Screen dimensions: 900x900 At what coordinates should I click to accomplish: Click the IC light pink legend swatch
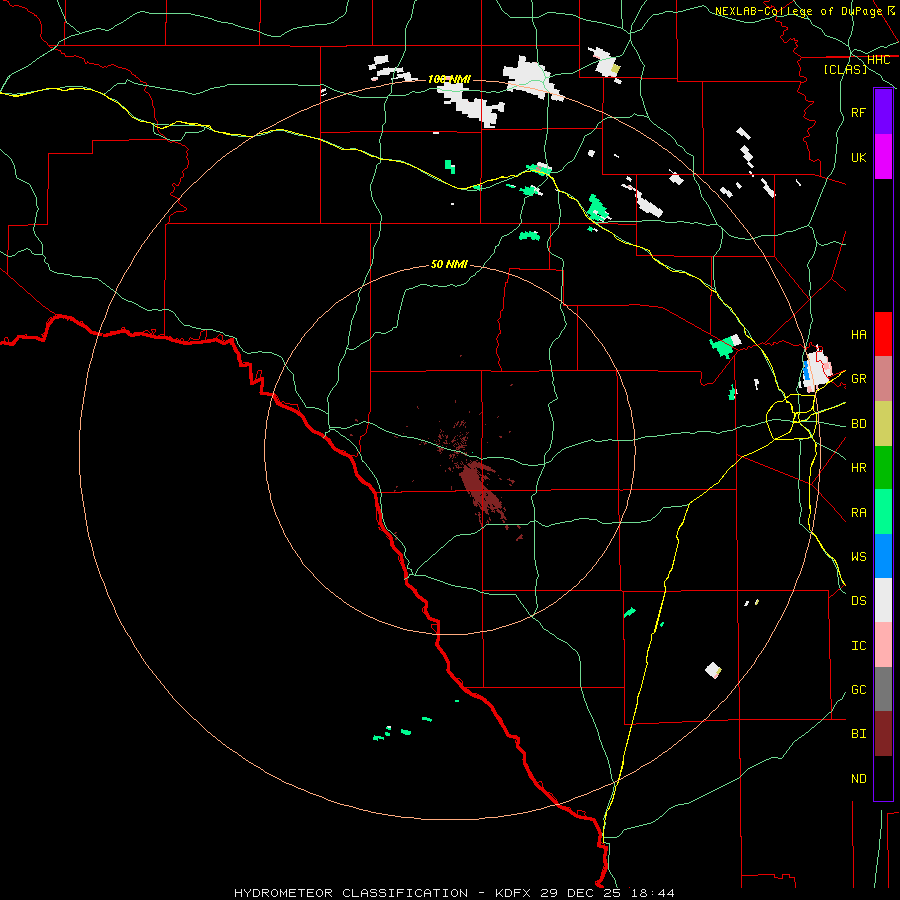(x=883, y=645)
